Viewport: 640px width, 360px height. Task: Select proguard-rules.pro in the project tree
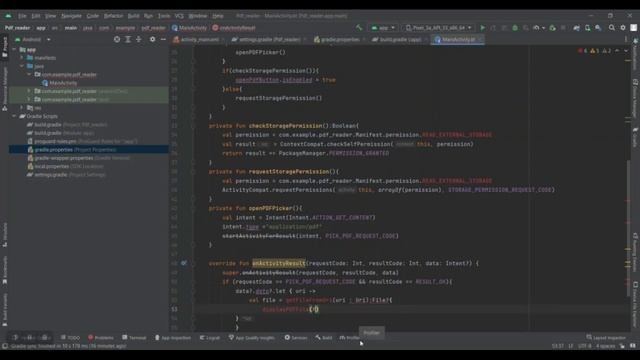coord(82,141)
